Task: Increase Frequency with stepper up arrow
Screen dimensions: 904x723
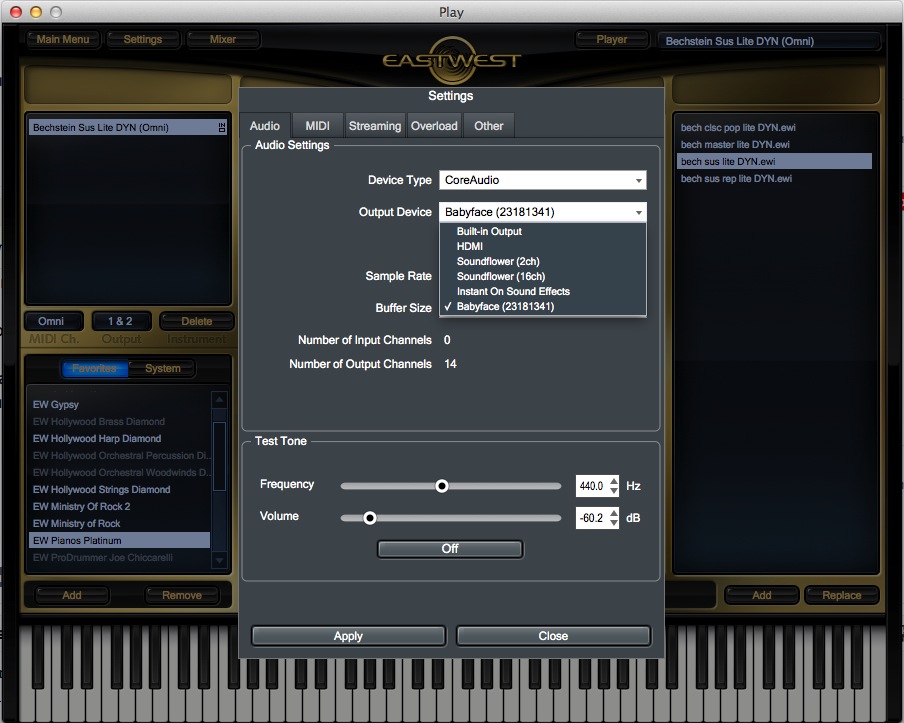Action: tap(614, 481)
